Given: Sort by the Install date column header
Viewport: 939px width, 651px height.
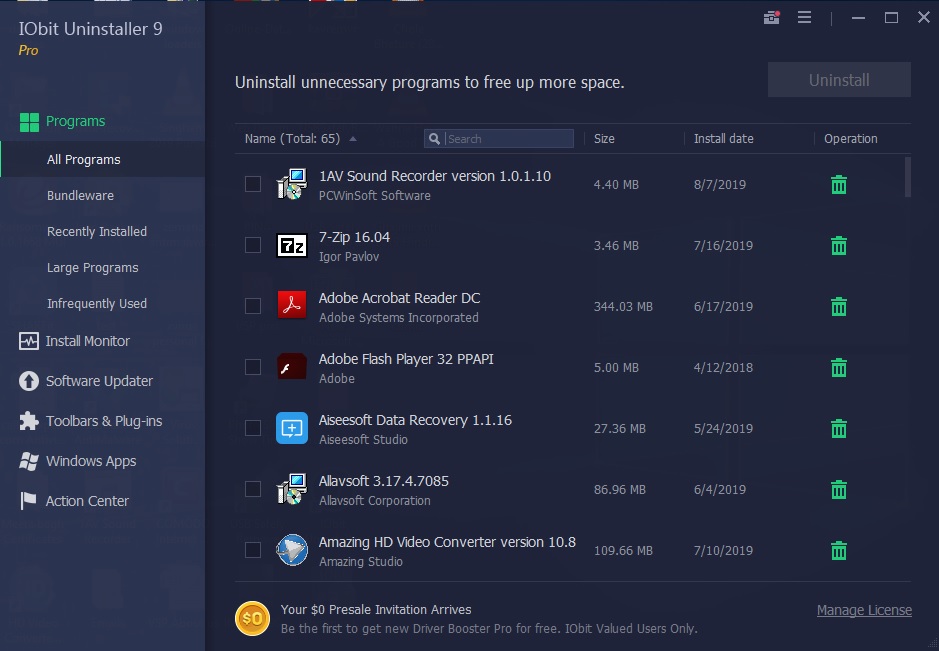Looking at the screenshot, I should pos(723,139).
